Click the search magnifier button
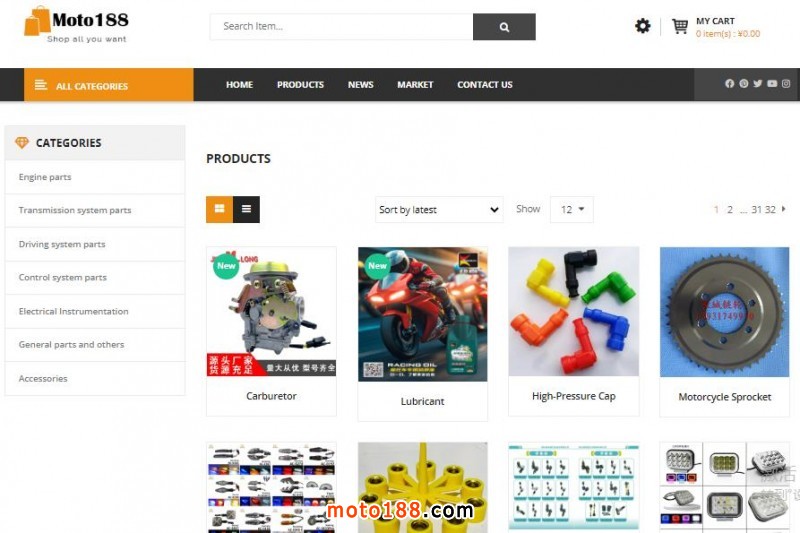 [x=504, y=27]
